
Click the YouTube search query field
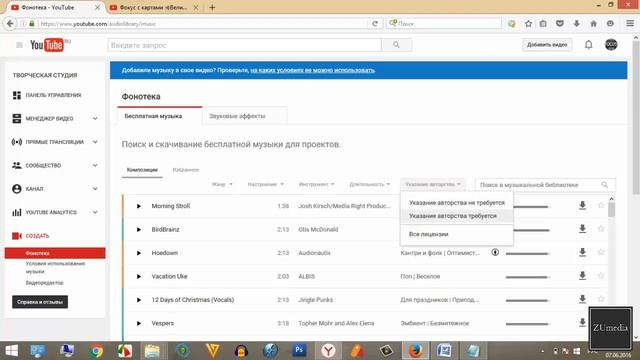pos(244,45)
